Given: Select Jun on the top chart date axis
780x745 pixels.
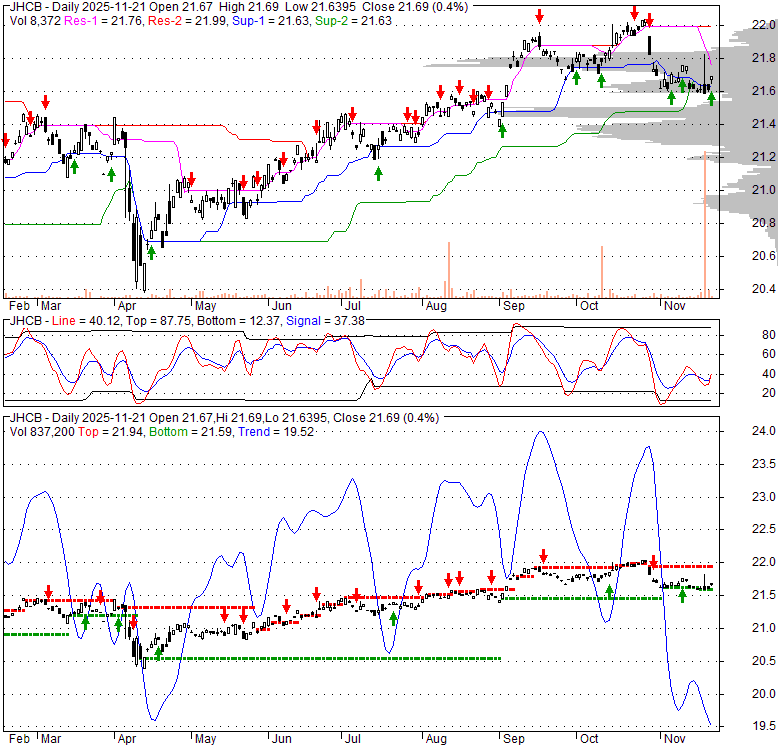Looking at the screenshot, I should point(282,305).
